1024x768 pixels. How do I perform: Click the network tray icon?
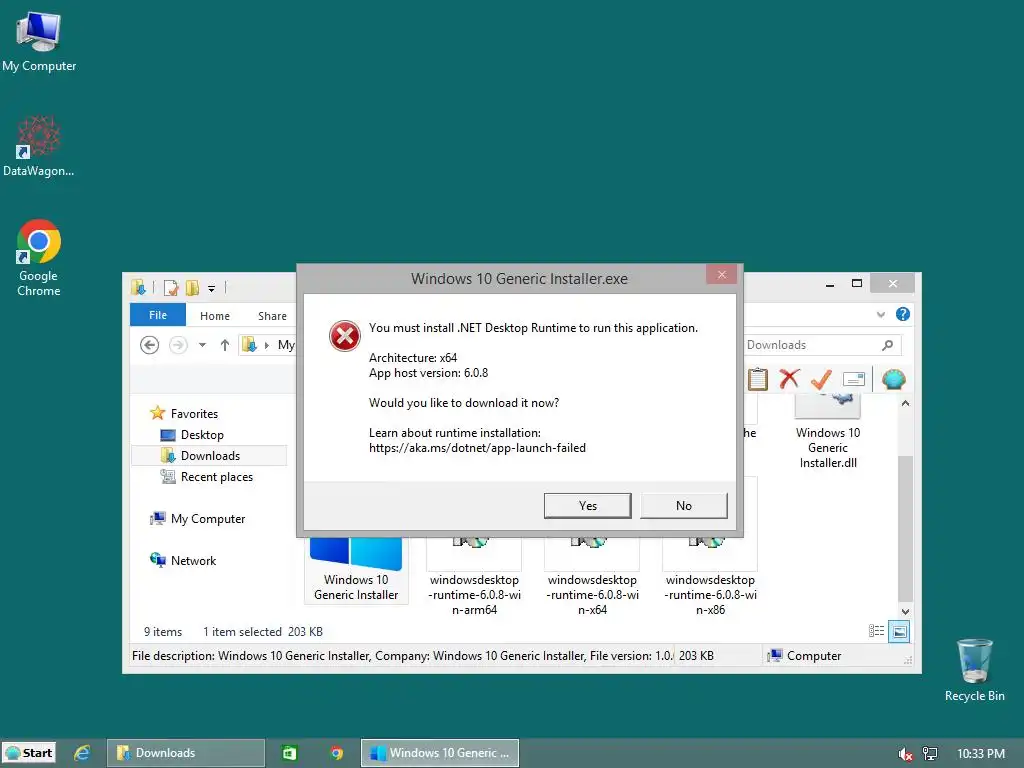(x=930, y=754)
